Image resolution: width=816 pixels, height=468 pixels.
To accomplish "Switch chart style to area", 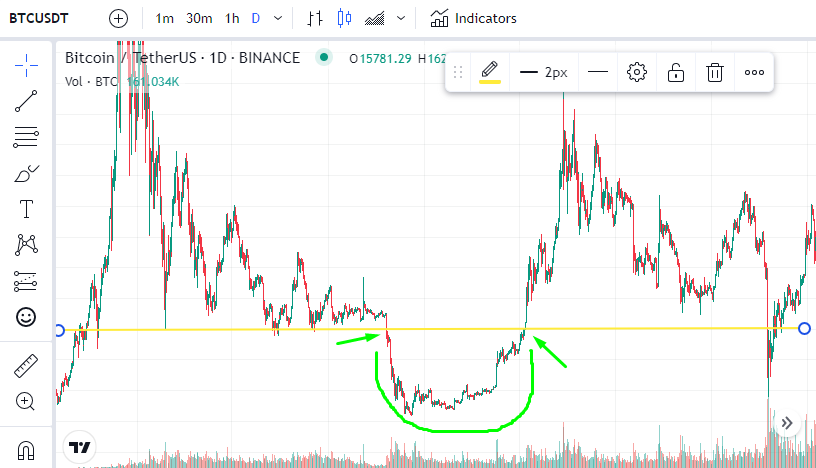I will [375, 19].
